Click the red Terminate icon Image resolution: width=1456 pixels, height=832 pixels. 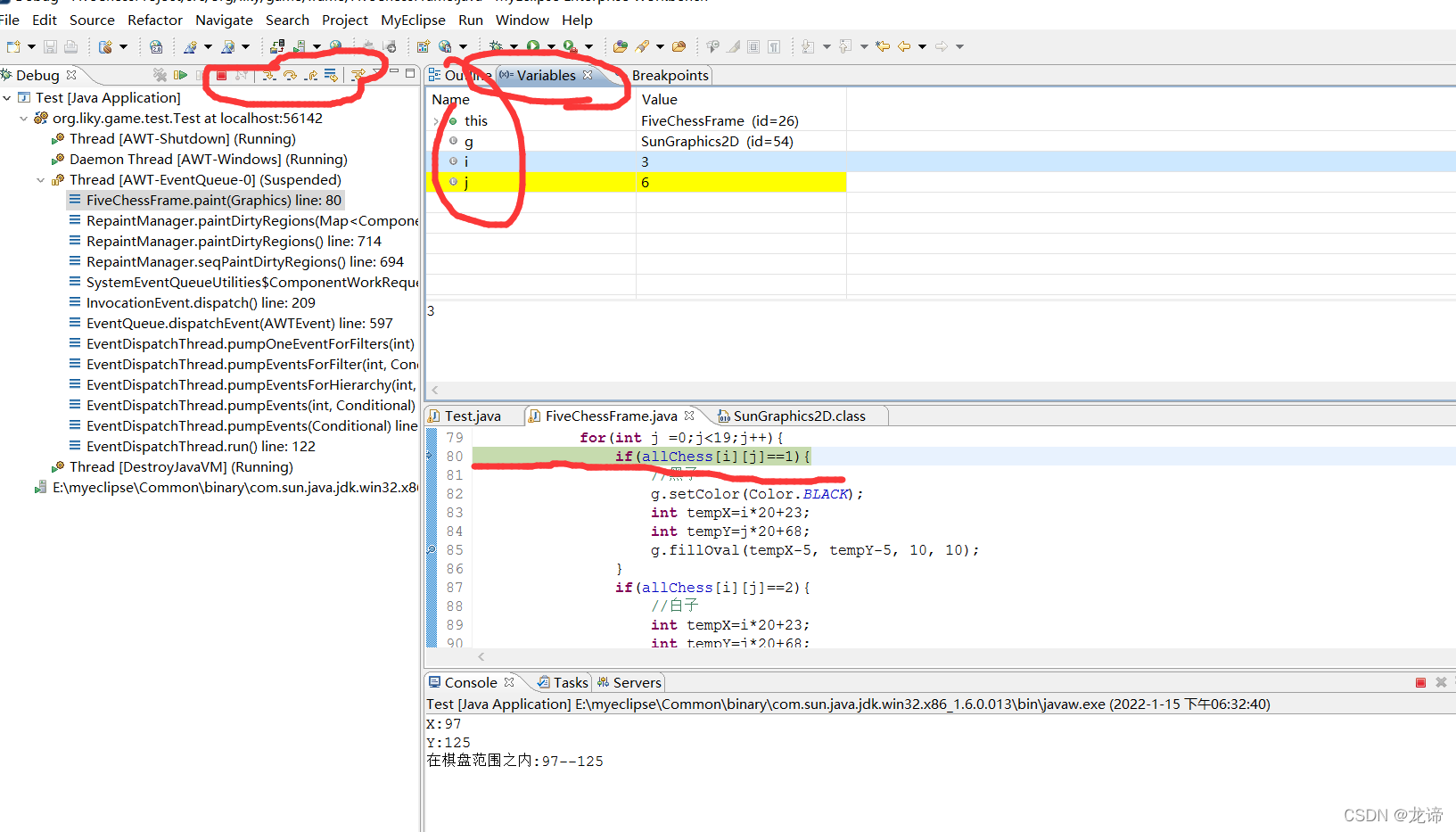click(x=221, y=75)
